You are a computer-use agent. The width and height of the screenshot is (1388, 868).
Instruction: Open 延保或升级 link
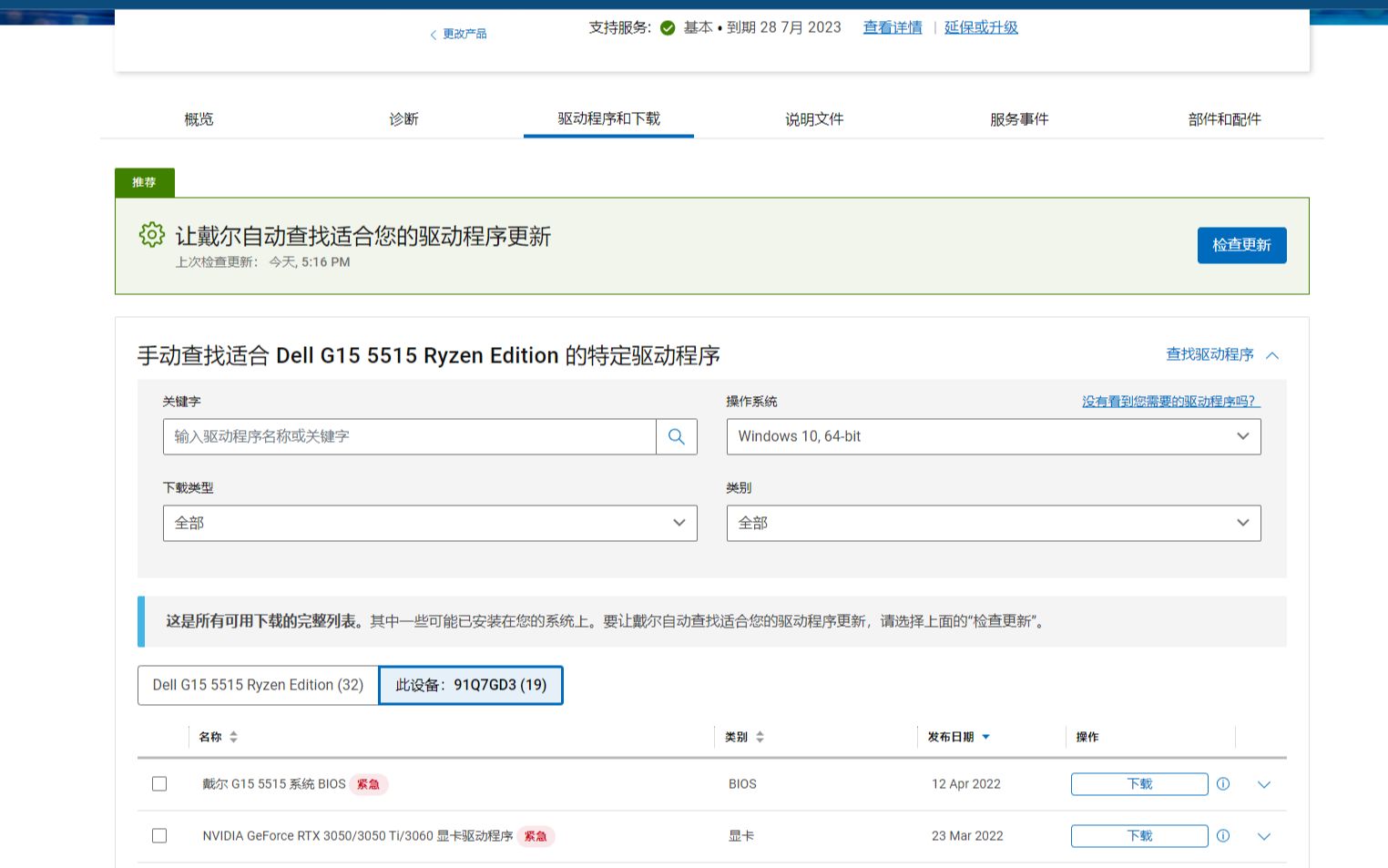[x=981, y=27]
